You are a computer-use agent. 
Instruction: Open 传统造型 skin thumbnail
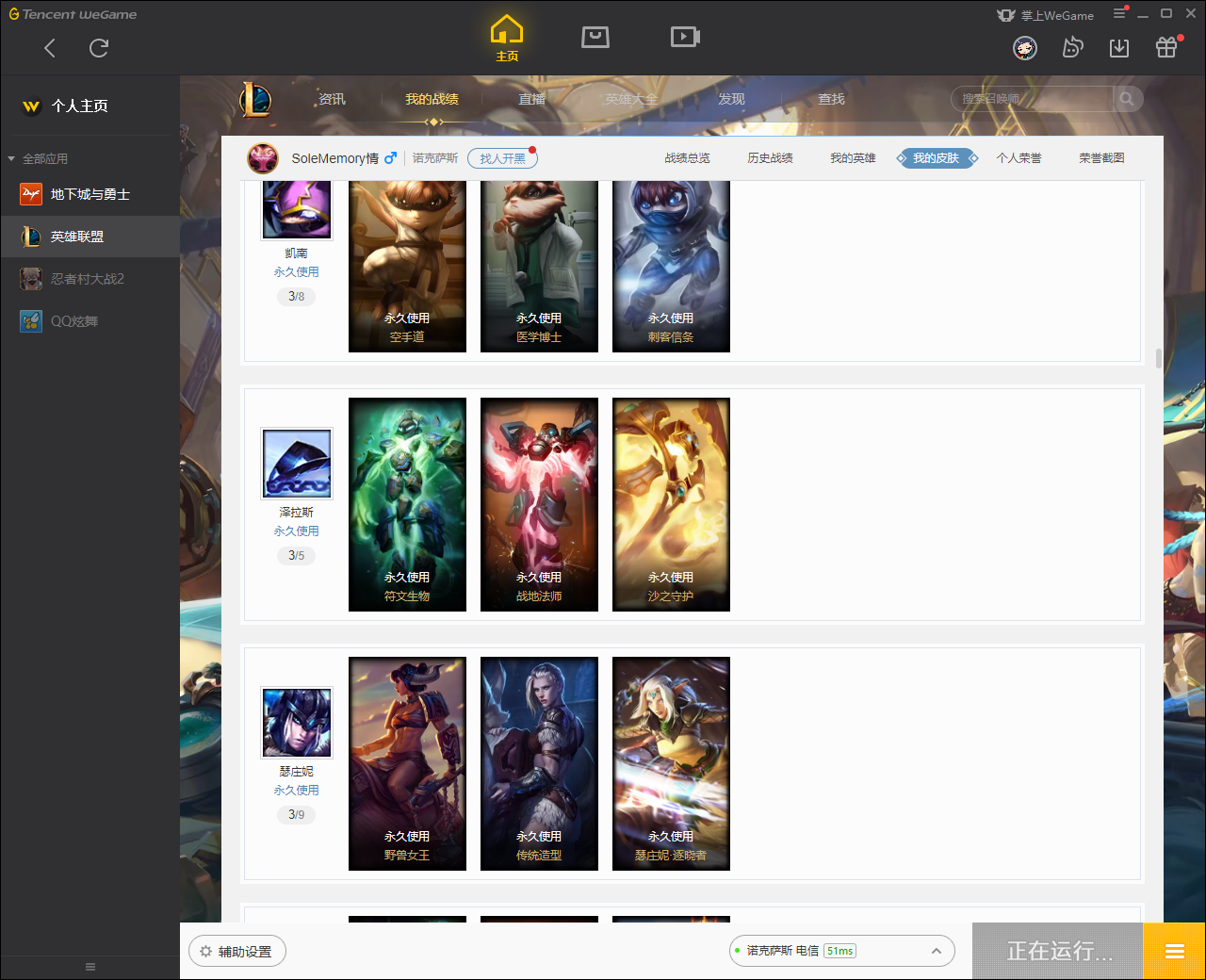coord(539,763)
